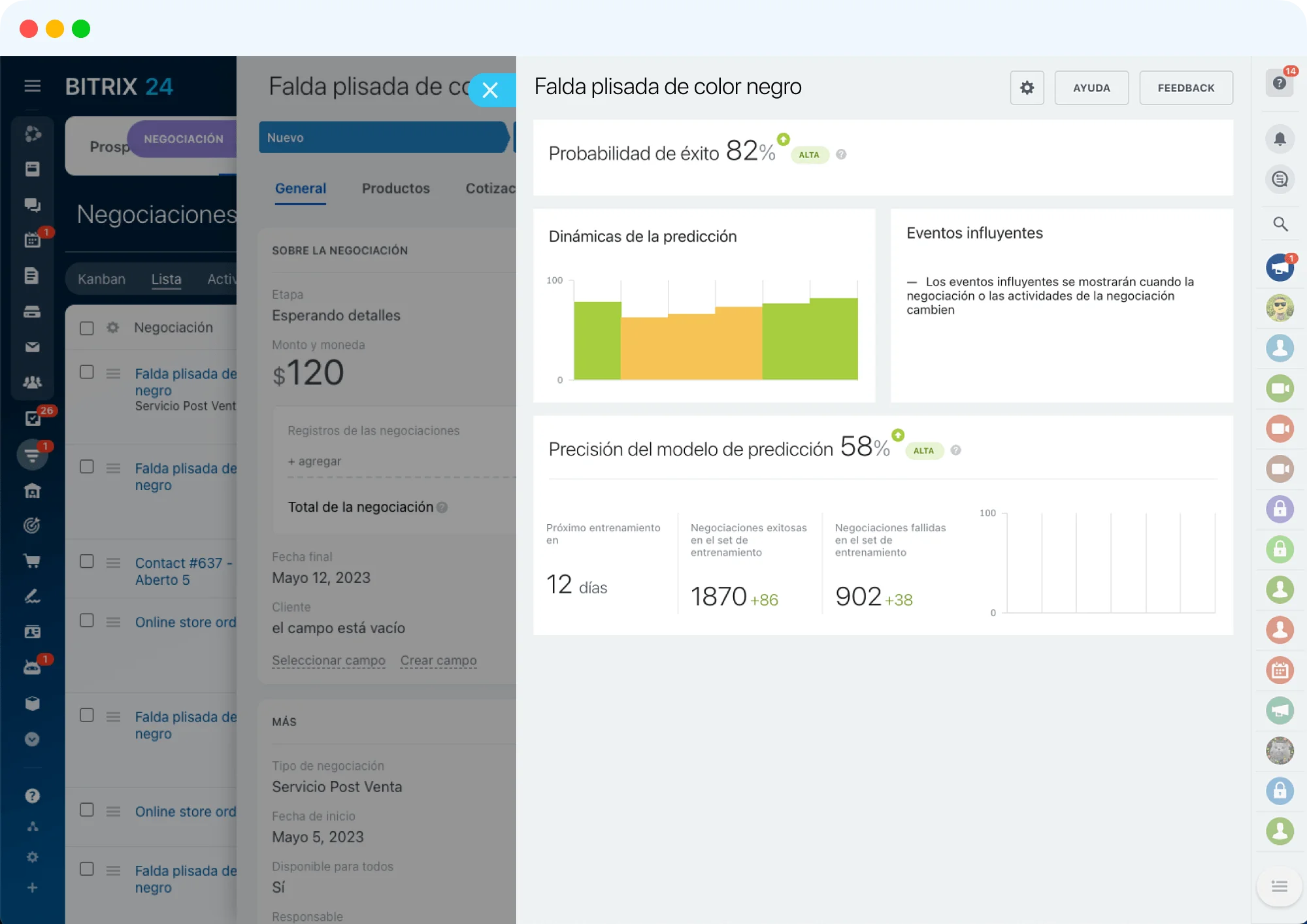Viewport: 1307px width, 924px height.
Task: Tick the checkbox for Contact #637 row
Action: click(86, 561)
